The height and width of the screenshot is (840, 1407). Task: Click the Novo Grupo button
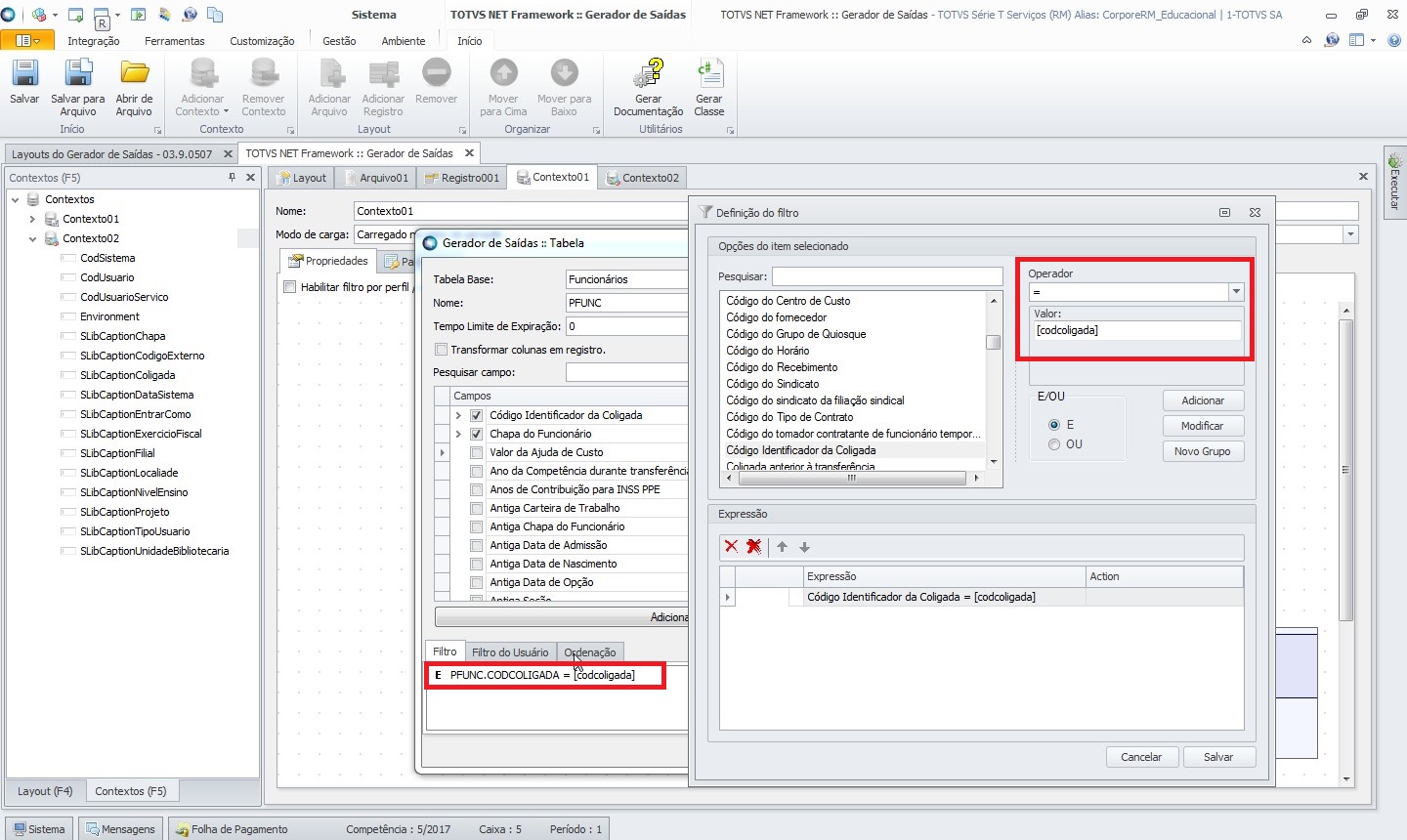[1203, 451]
